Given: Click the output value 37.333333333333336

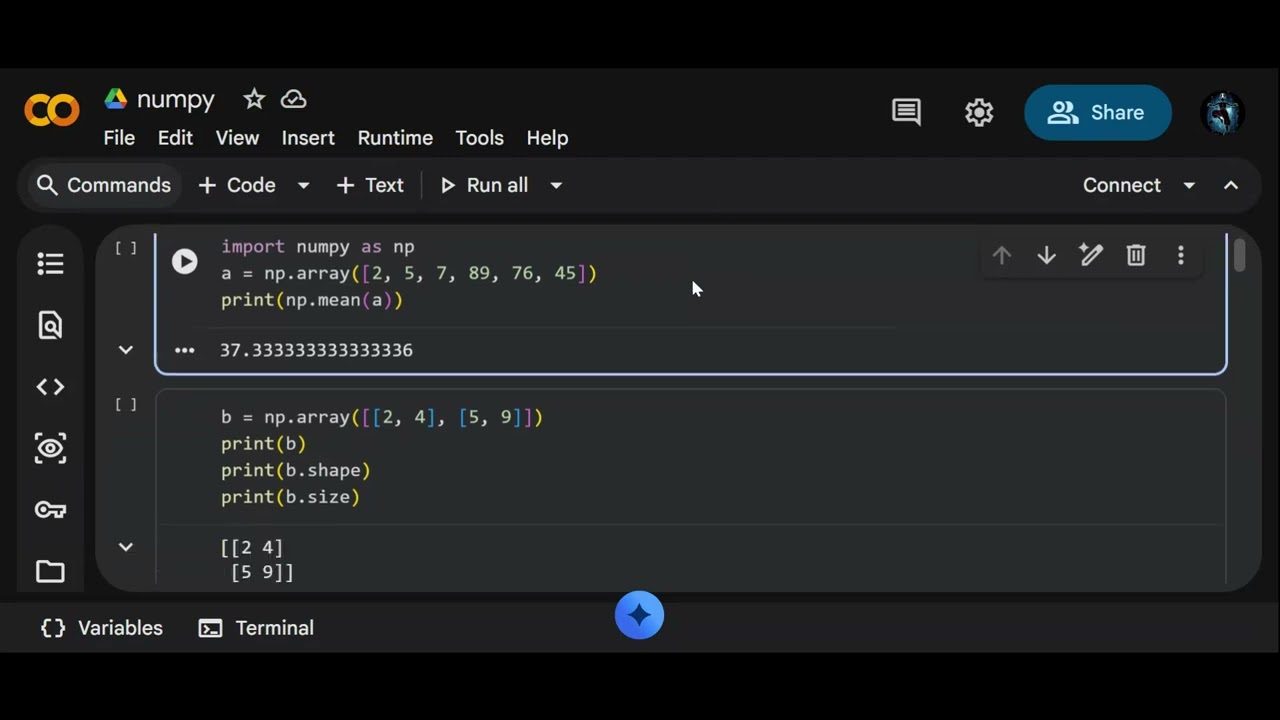Looking at the screenshot, I should coord(316,350).
